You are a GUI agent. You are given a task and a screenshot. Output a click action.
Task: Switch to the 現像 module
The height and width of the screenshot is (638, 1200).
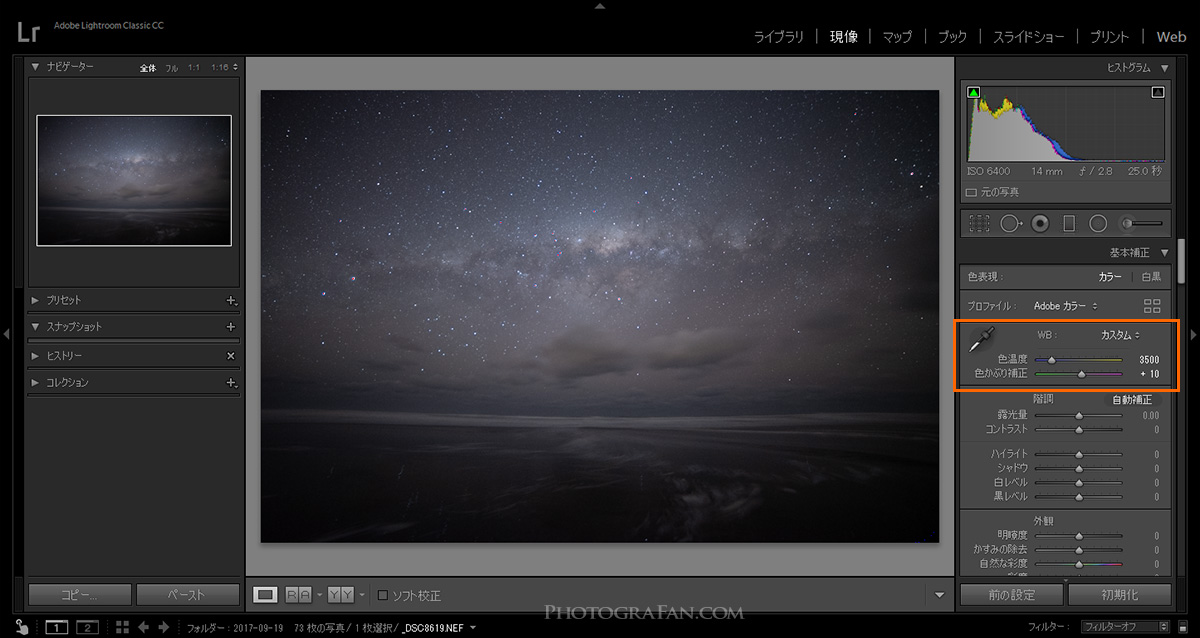843,37
